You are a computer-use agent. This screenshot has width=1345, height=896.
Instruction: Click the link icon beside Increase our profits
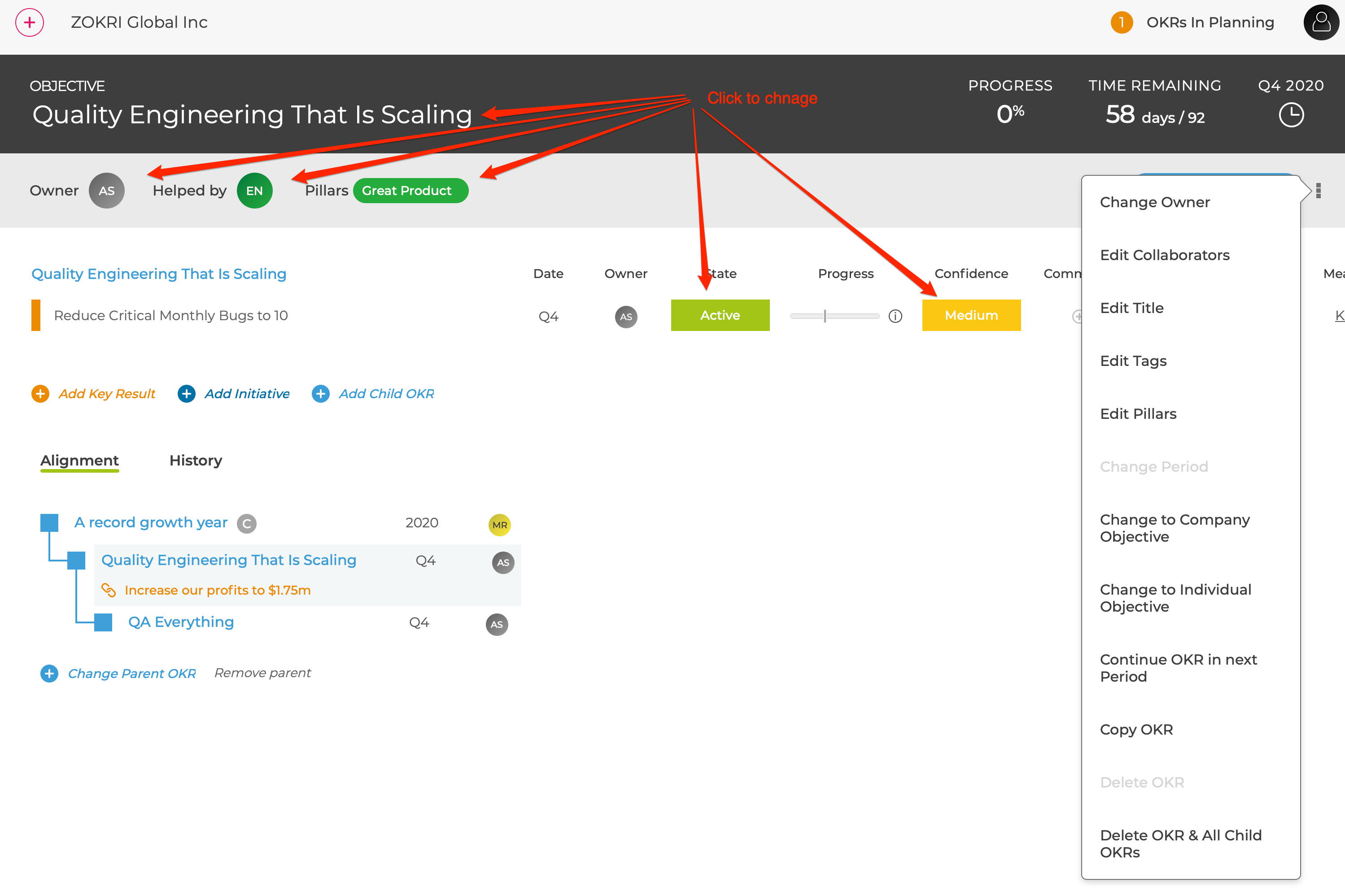click(109, 590)
